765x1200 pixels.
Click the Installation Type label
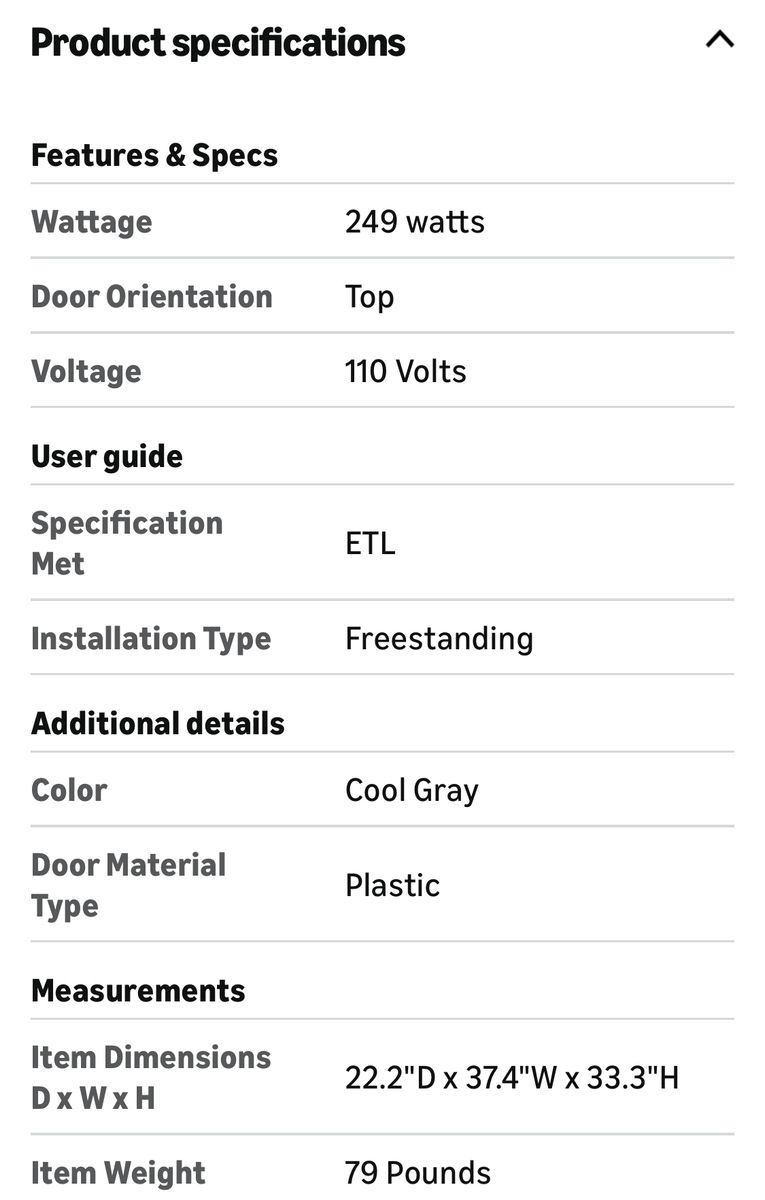151,638
